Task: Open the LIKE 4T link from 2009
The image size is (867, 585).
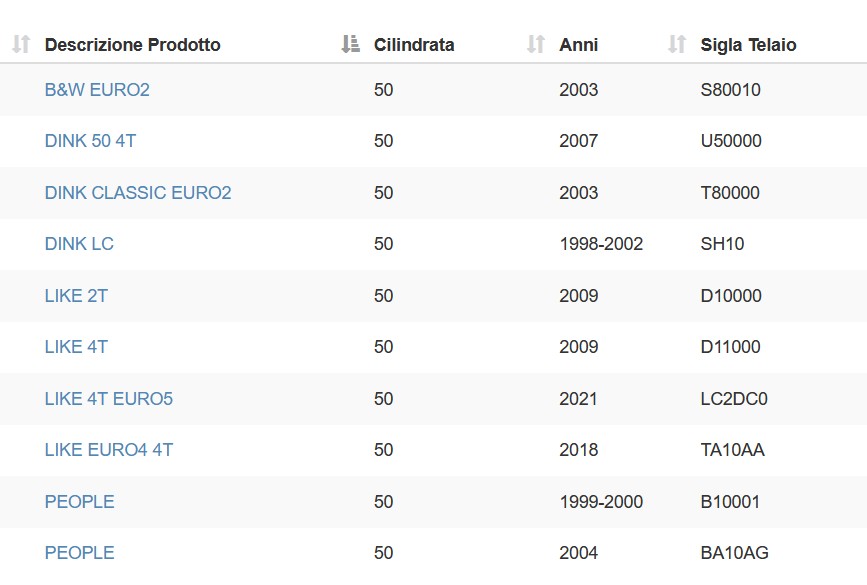Action: pos(76,347)
